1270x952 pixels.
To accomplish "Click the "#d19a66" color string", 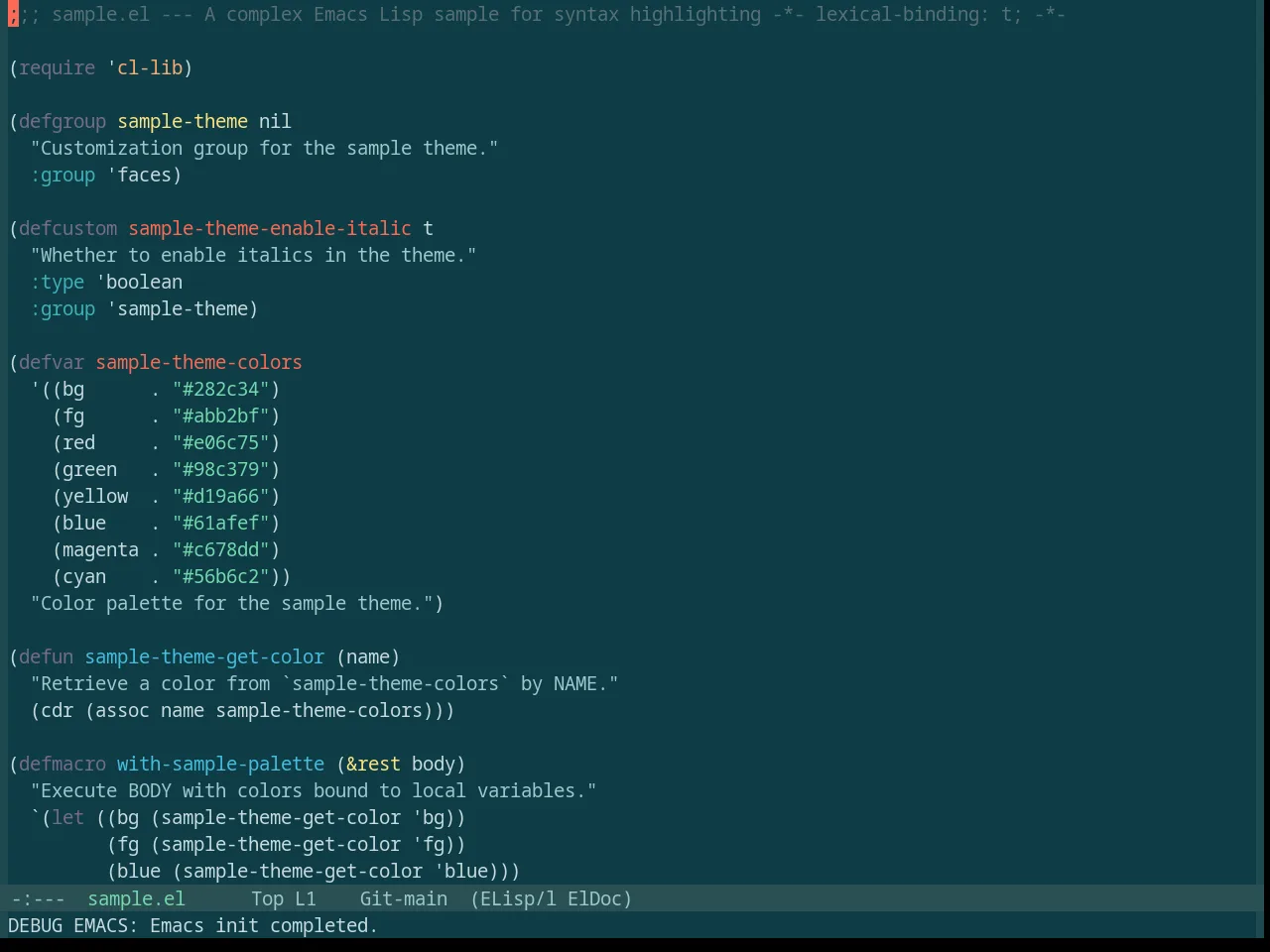I will pyautogui.click(x=221, y=496).
